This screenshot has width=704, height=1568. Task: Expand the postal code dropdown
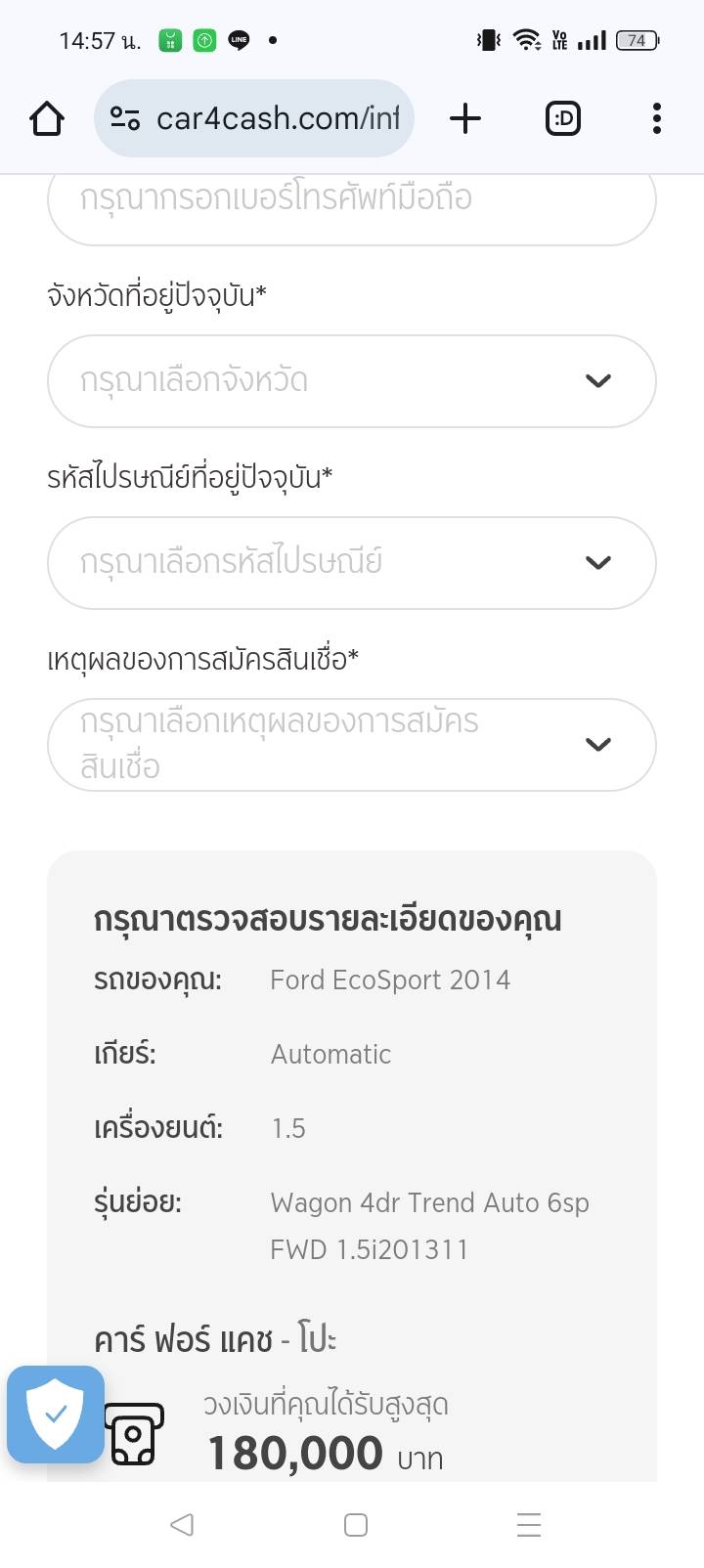(332, 562)
